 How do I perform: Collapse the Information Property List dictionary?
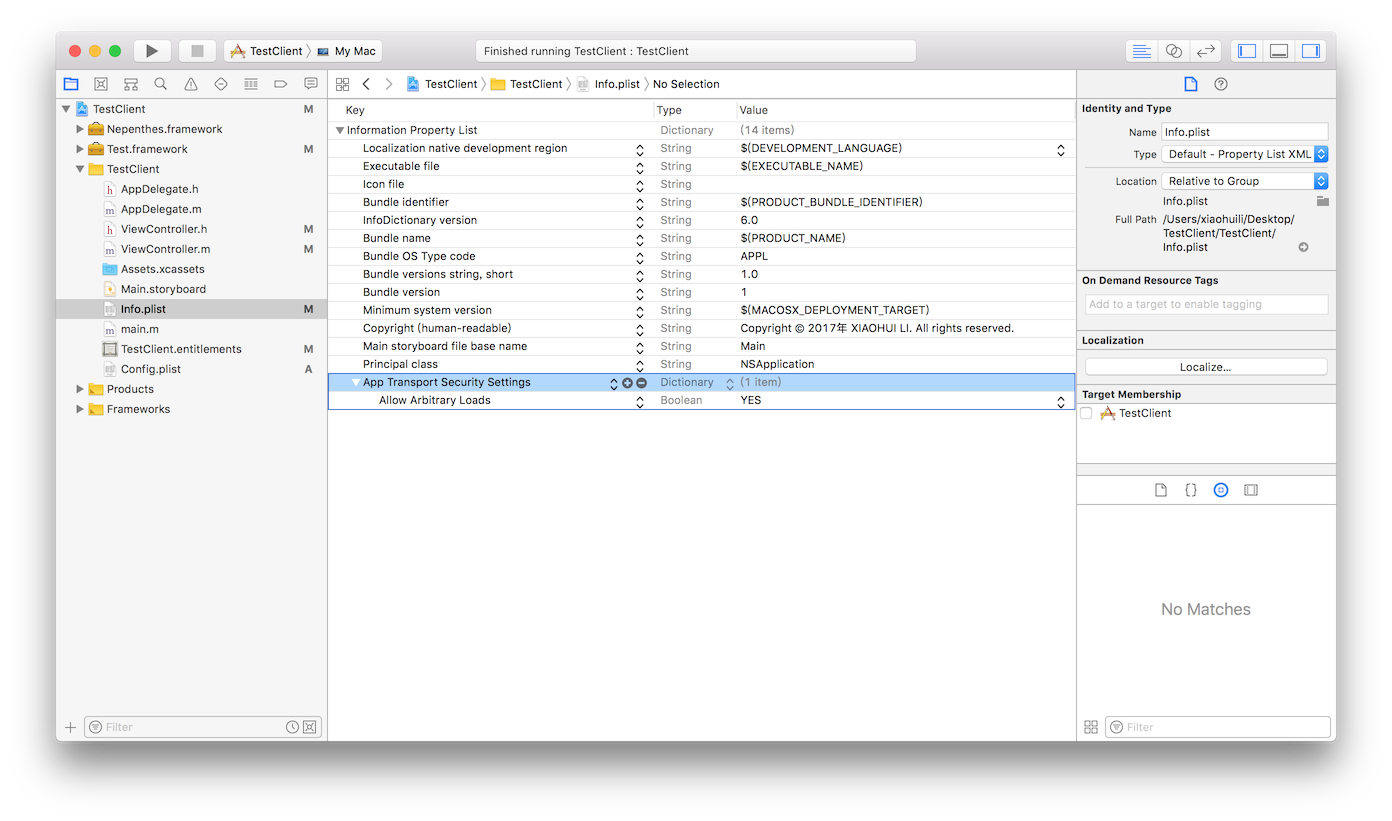[340, 130]
